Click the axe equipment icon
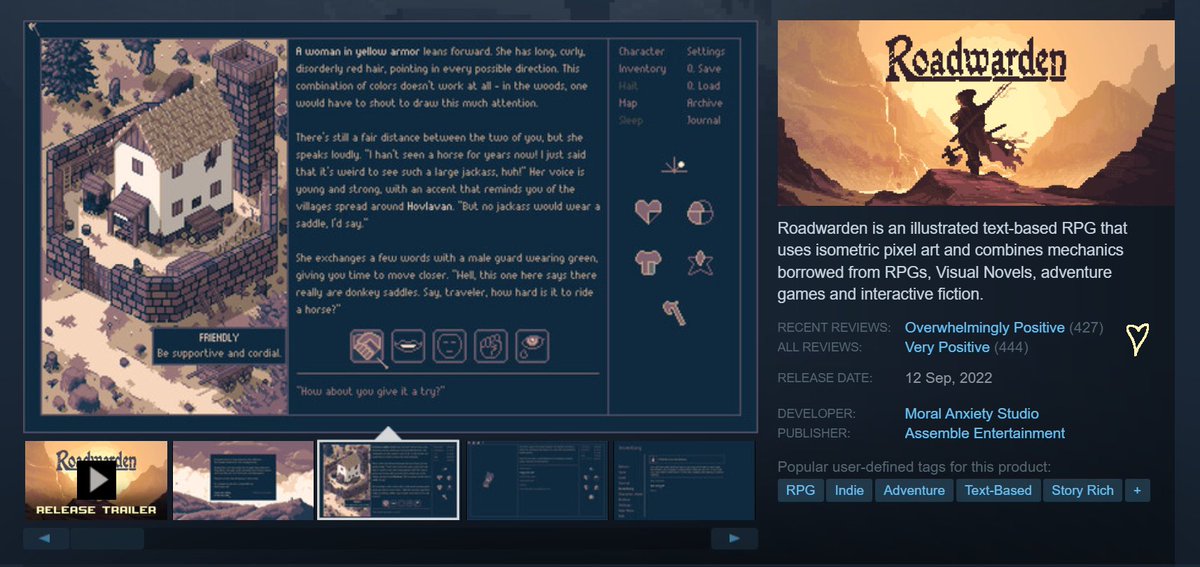The height and width of the screenshot is (567, 1200). click(675, 313)
